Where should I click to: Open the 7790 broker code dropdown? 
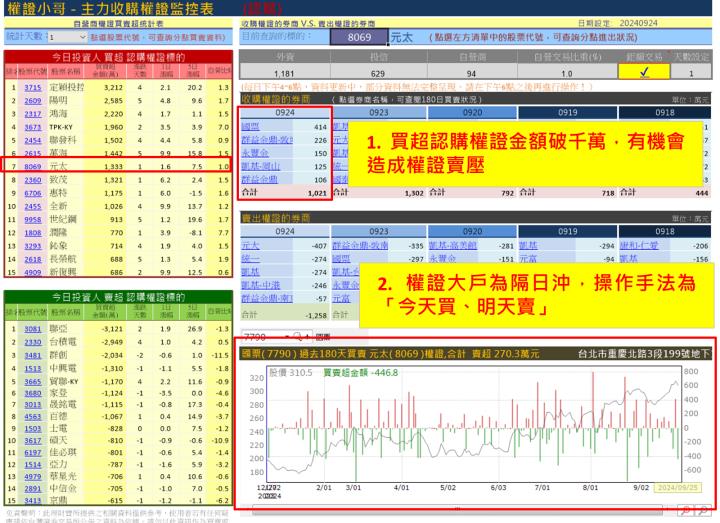[288, 337]
